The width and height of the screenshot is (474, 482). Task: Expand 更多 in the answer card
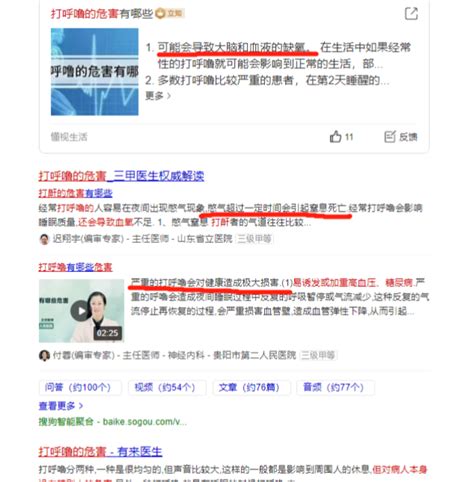158,96
